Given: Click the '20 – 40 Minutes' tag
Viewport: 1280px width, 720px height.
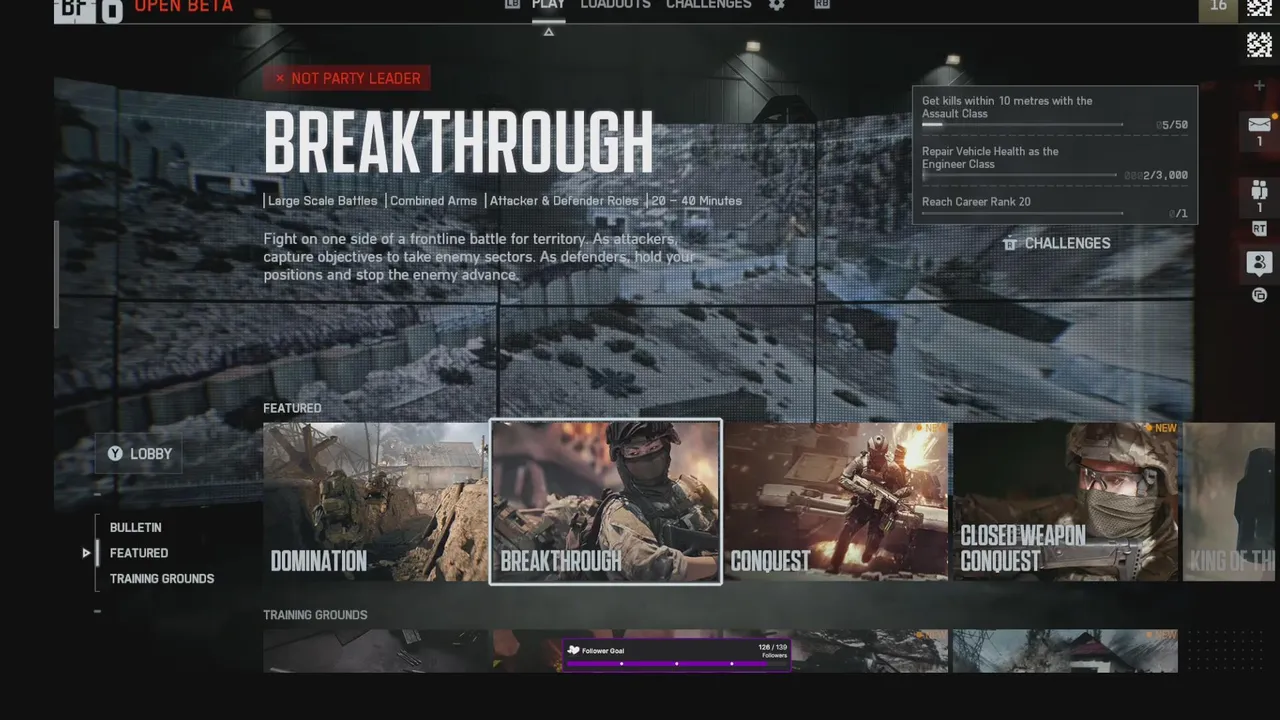Looking at the screenshot, I should pyautogui.click(x=697, y=201).
